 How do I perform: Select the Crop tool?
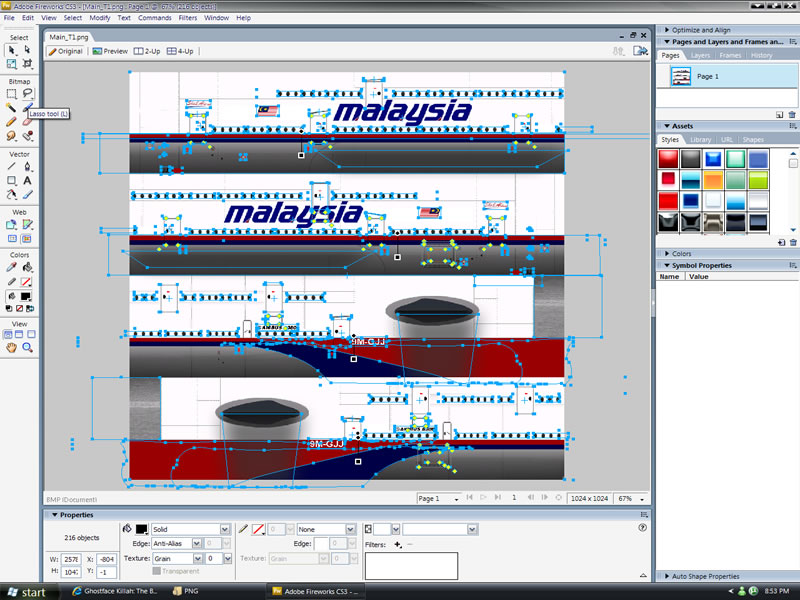click(28, 63)
